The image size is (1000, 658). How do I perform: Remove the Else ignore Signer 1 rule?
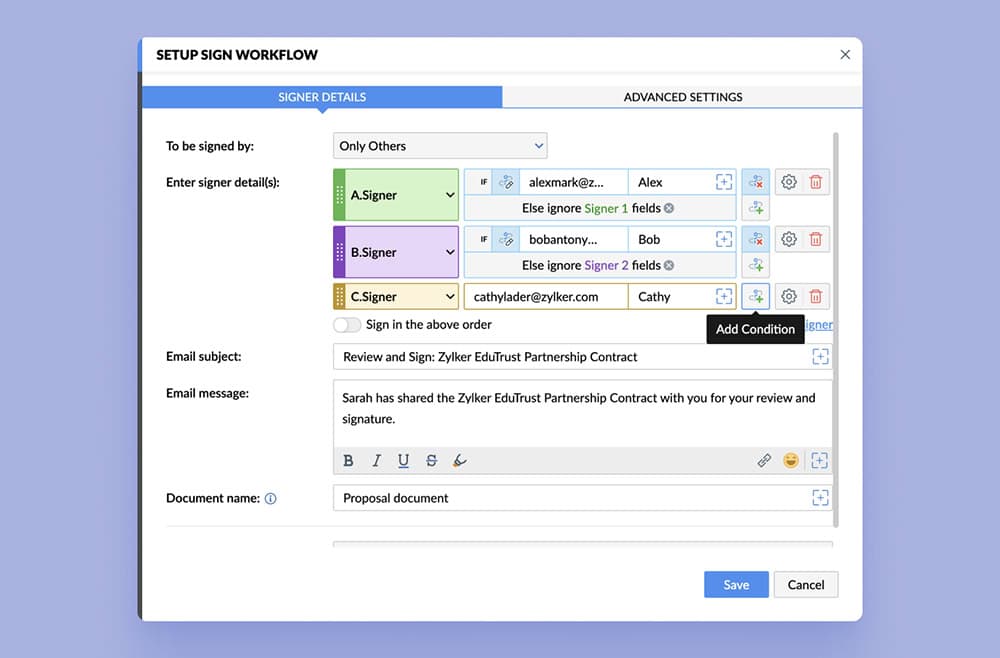tap(669, 208)
